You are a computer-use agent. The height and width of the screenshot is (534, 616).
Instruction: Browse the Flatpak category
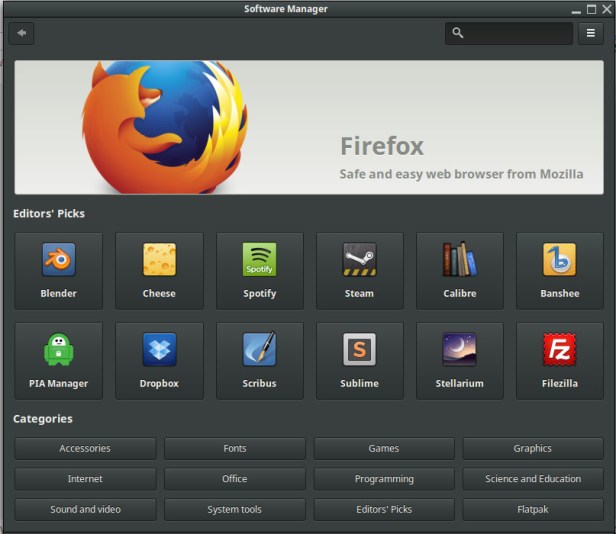pyautogui.click(x=532, y=509)
